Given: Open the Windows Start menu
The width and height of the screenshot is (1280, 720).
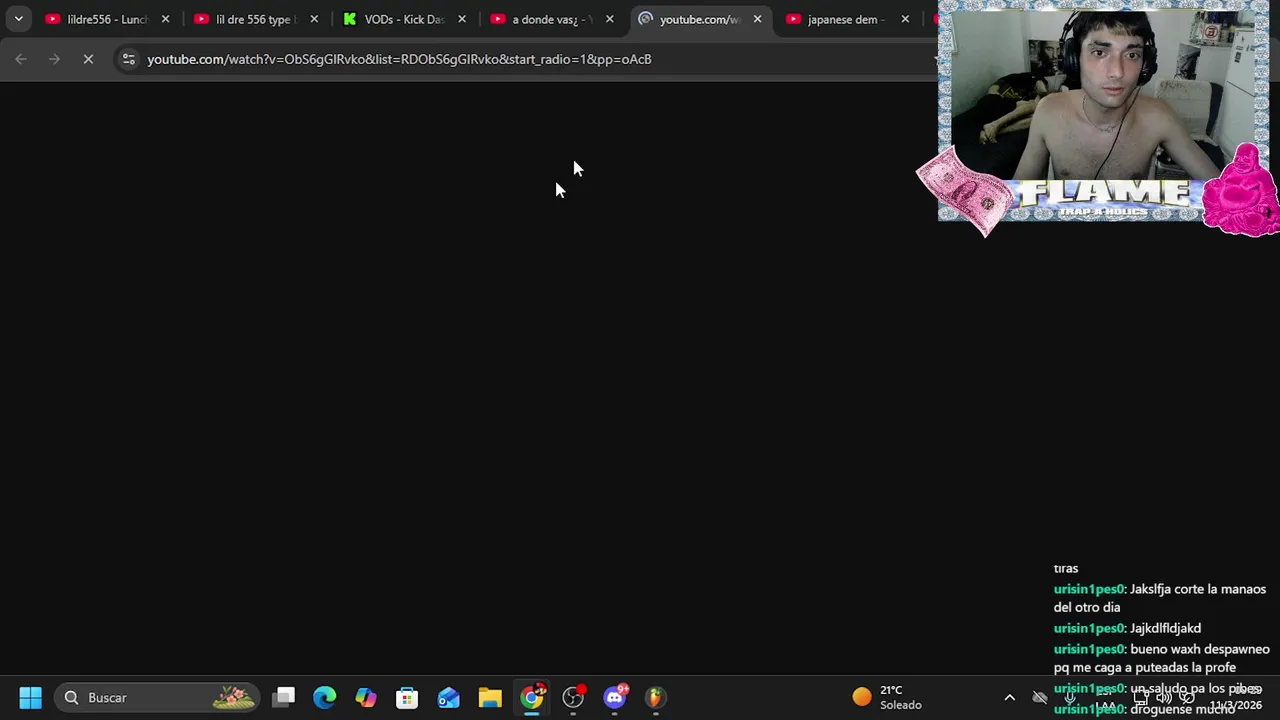Looking at the screenshot, I should [x=30, y=697].
